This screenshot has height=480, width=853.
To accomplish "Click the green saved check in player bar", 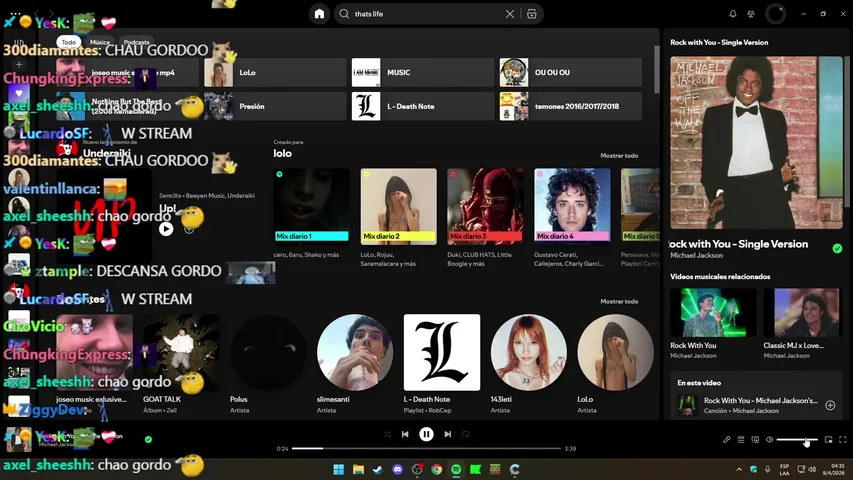I will (x=149, y=439).
